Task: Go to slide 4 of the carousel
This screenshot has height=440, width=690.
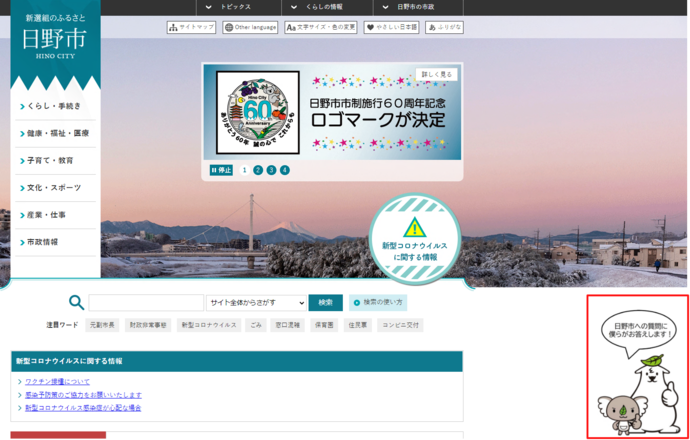Action: click(285, 170)
